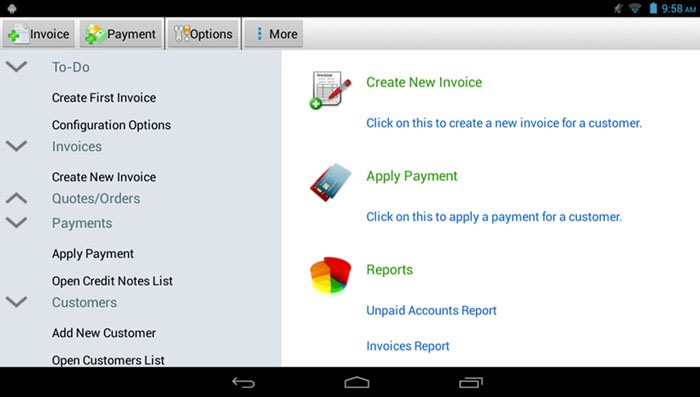Tap the Payment toolbar button
The width and height of the screenshot is (700, 397).
[x=121, y=34]
